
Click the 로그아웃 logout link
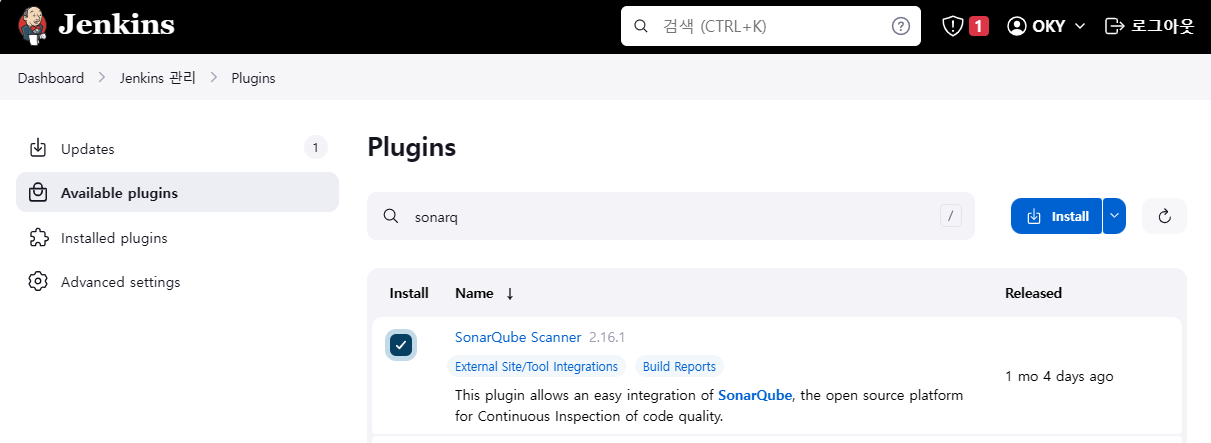(1149, 26)
